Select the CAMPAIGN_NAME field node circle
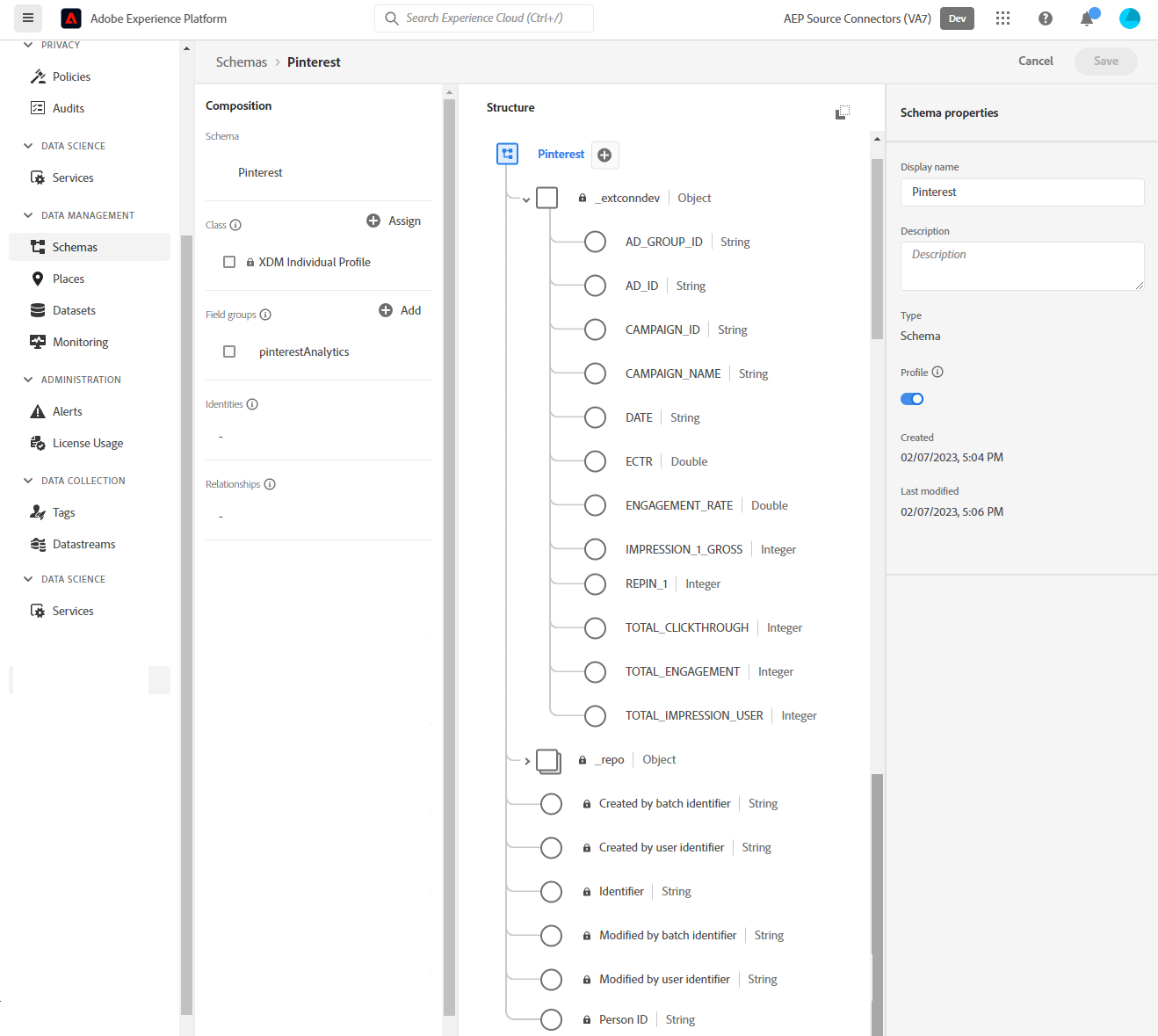The height and width of the screenshot is (1036, 1158). point(595,373)
